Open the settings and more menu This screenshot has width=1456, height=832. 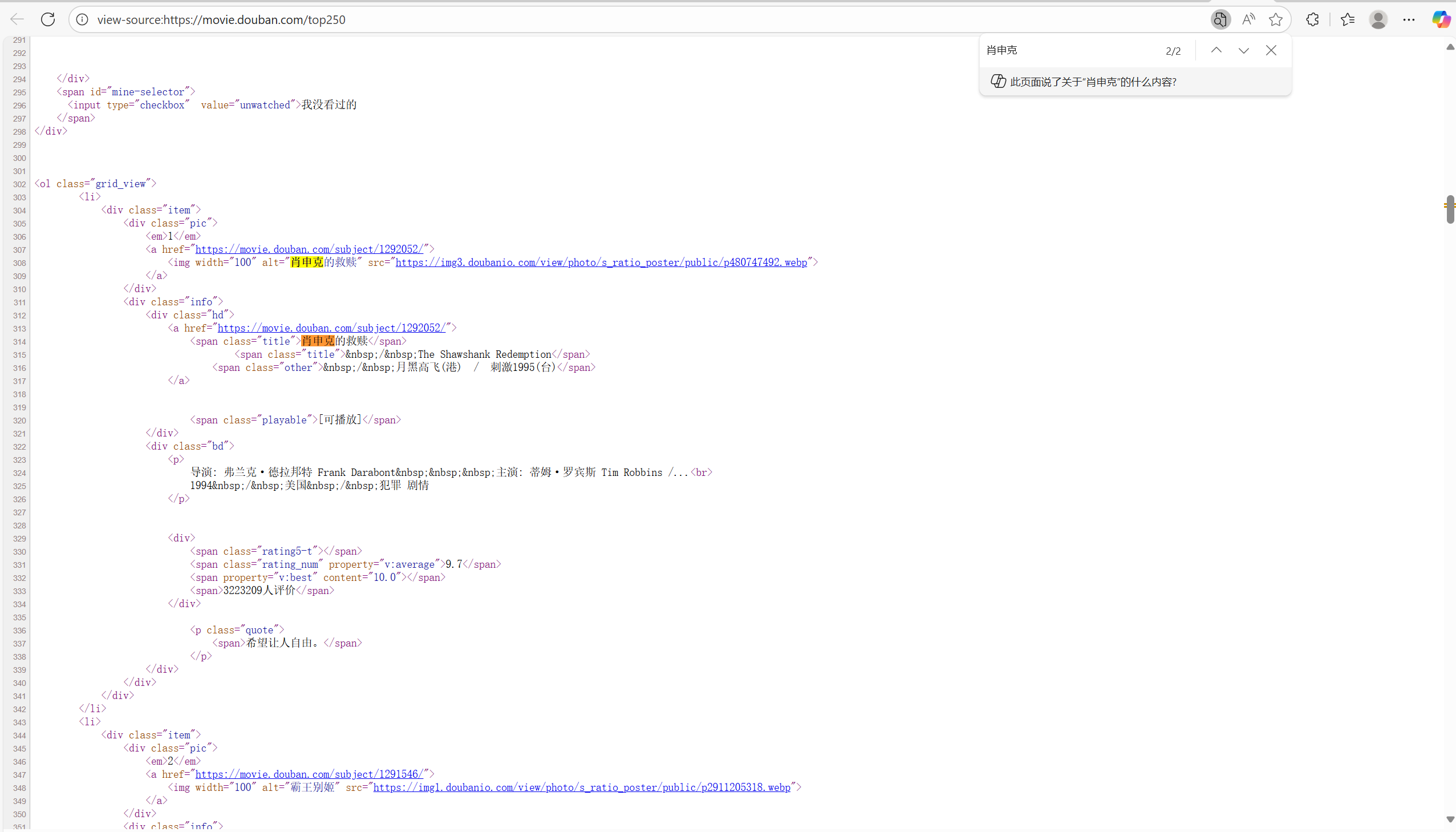click(x=1409, y=19)
